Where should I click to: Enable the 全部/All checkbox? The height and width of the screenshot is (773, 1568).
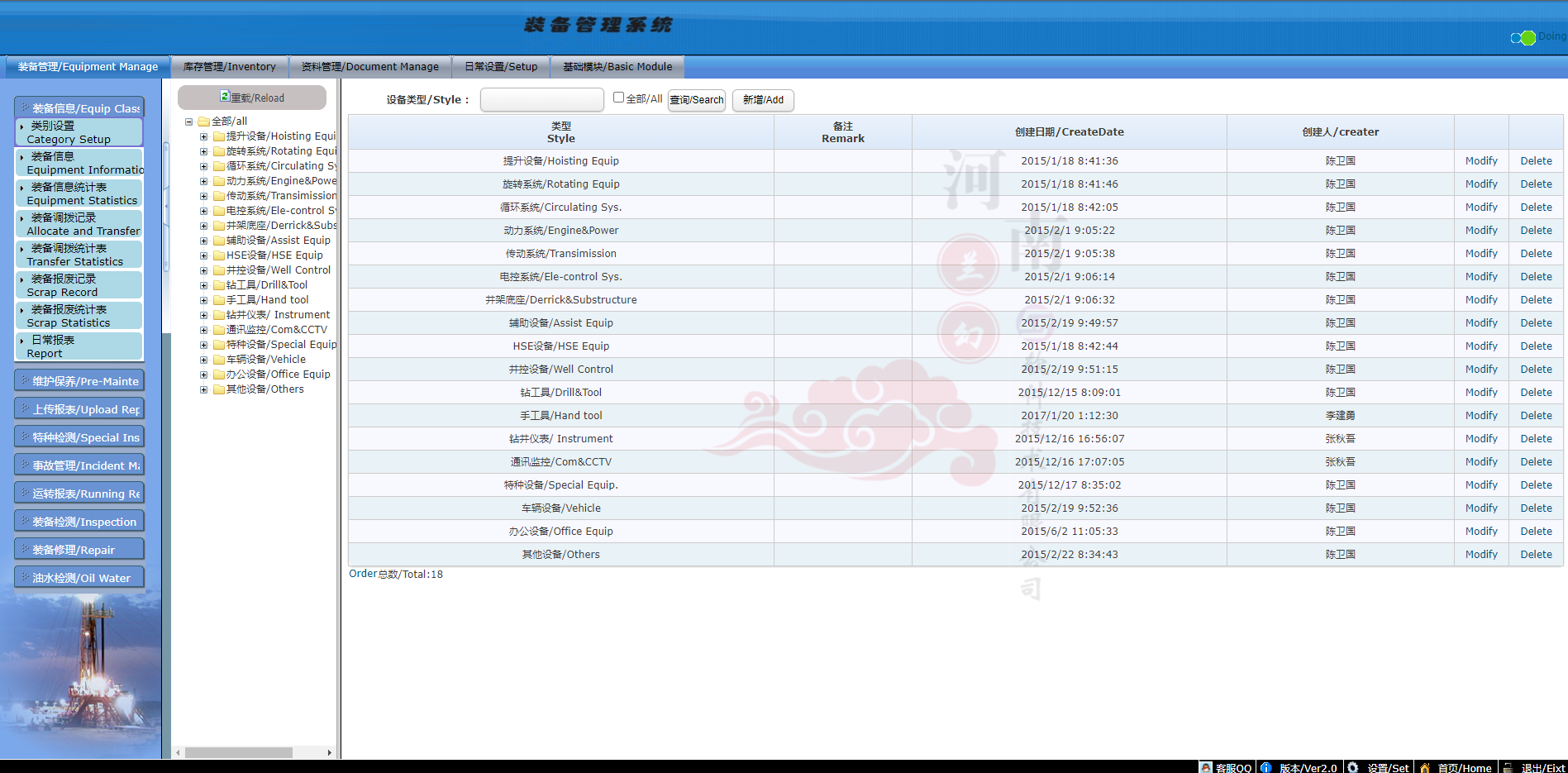click(618, 98)
